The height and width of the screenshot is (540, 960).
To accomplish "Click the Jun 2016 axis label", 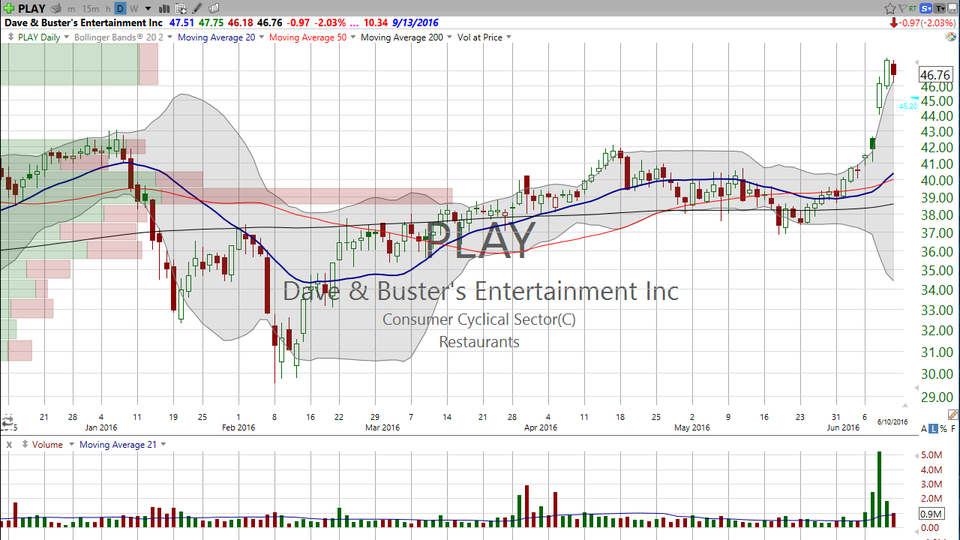I will tap(843, 427).
